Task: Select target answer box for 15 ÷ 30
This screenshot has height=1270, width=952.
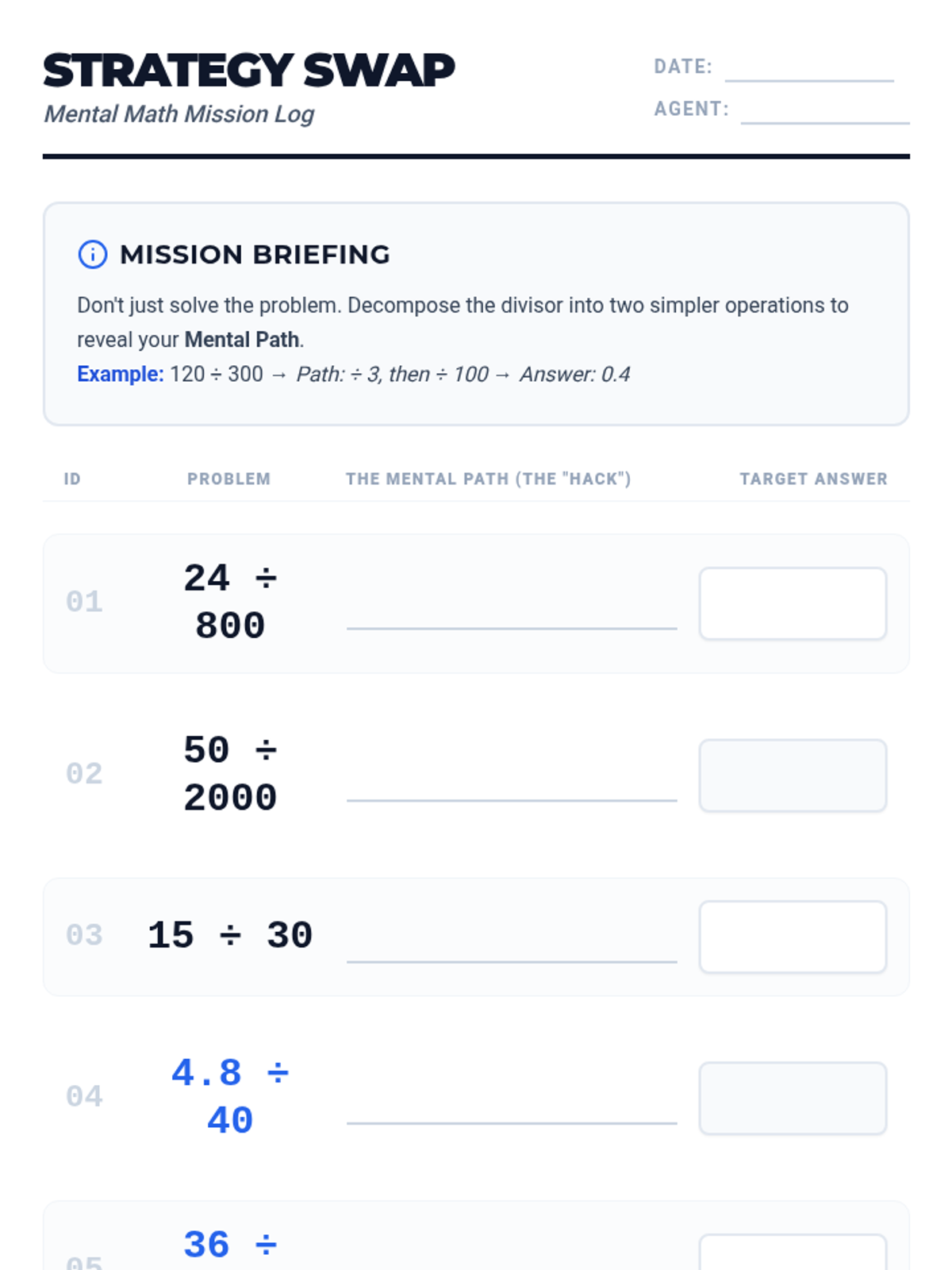Action: coord(793,937)
